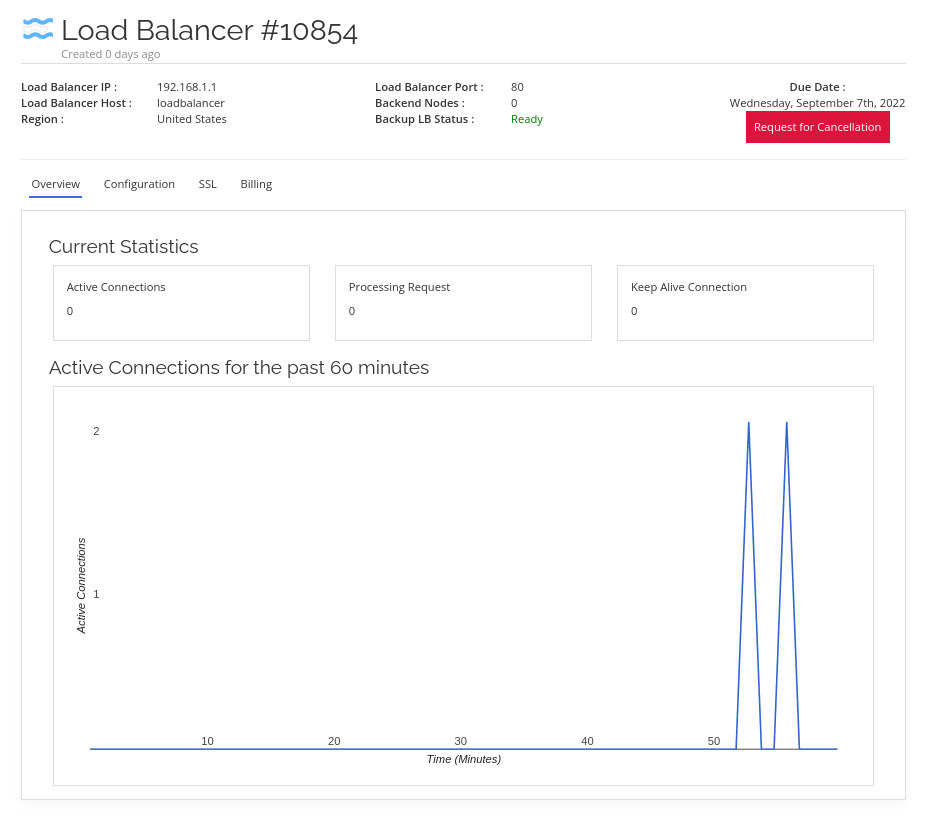
Task: Click the Processing Request statistic card
Action: pyautogui.click(x=463, y=302)
